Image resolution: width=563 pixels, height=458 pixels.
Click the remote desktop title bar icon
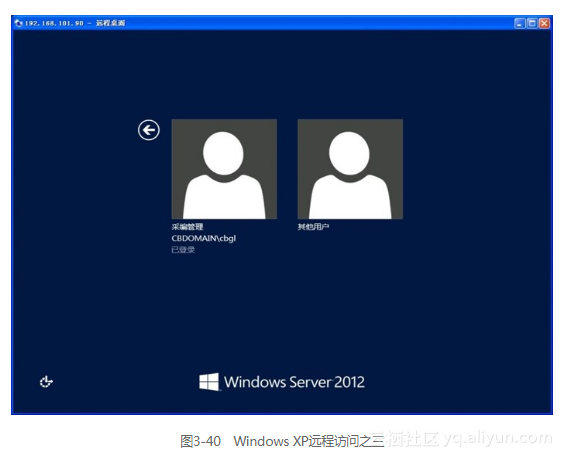19,23
